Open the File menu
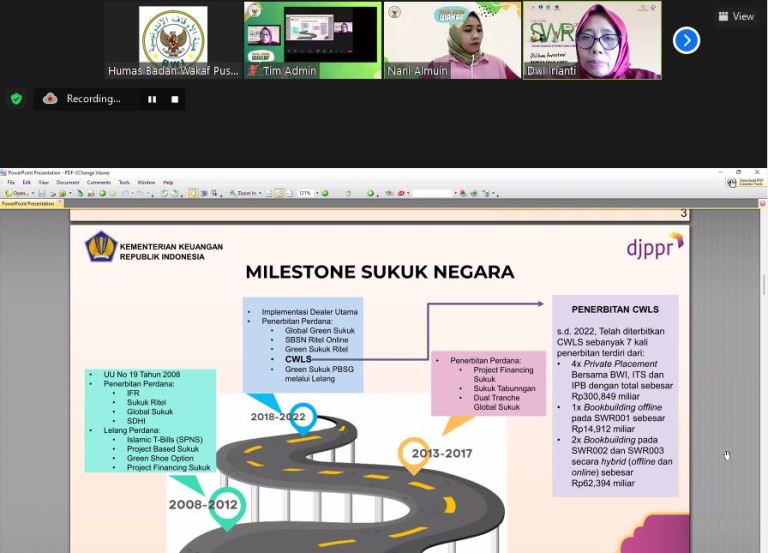Image resolution: width=768 pixels, height=553 pixels. (12, 182)
